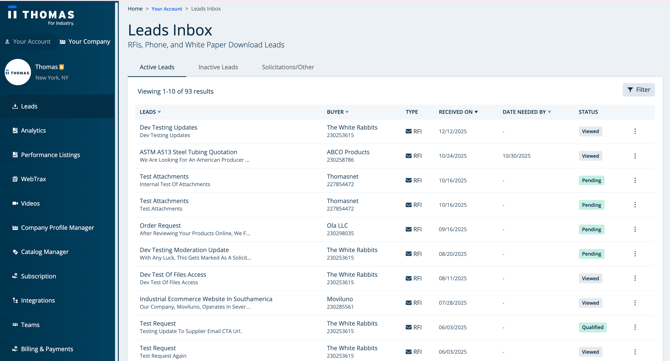The width and height of the screenshot is (670, 361).
Task: Click the TYPE column header
Action: pyautogui.click(x=411, y=112)
